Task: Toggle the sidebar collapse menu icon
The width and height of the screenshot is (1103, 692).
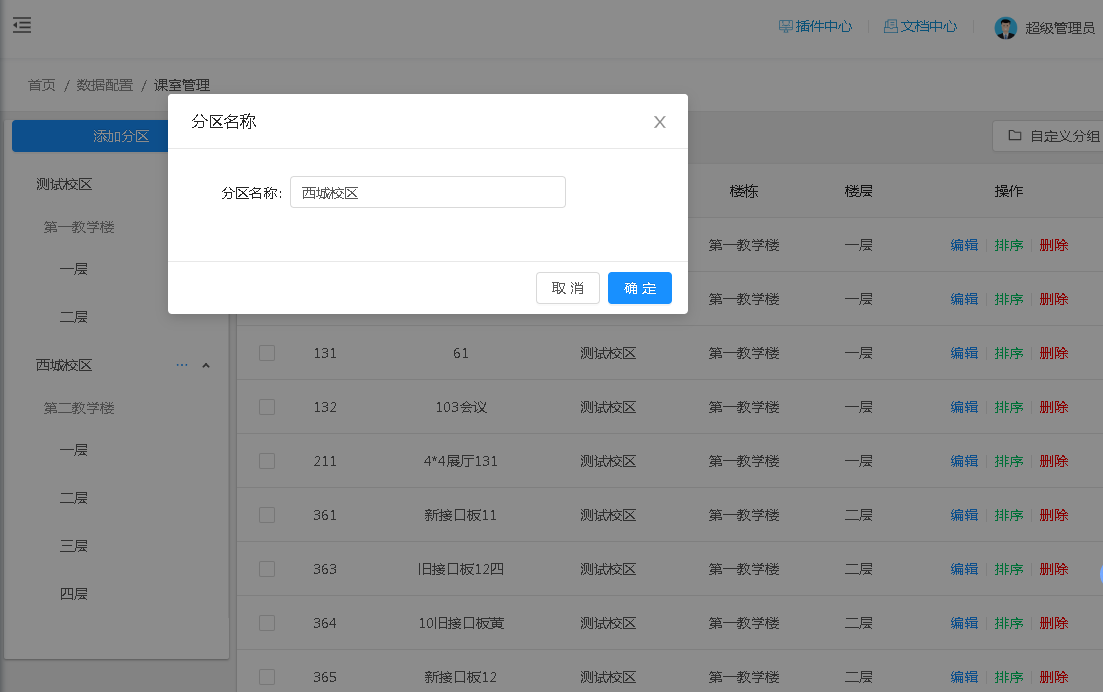Action: coord(22,25)
